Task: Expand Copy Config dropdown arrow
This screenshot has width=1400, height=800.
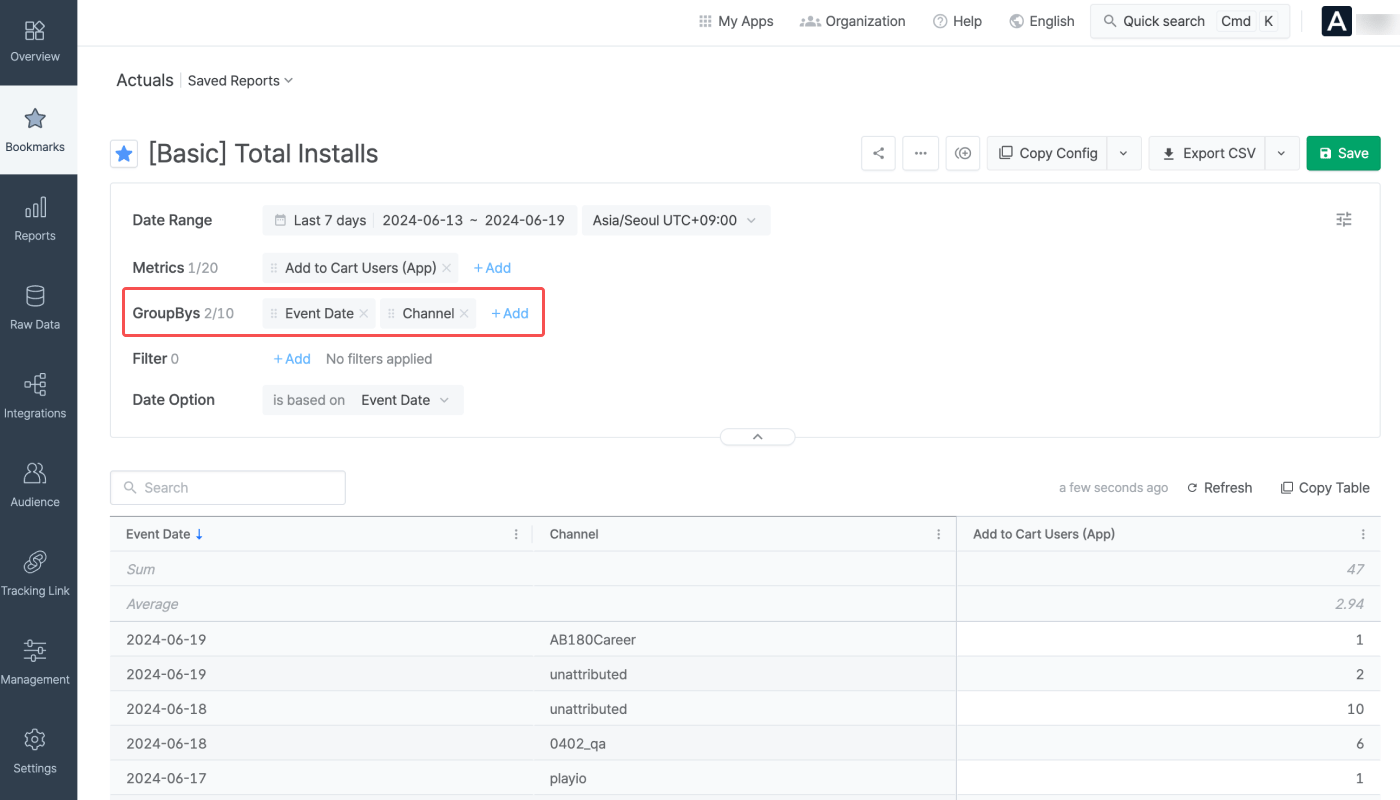Action: point(1123,153)
